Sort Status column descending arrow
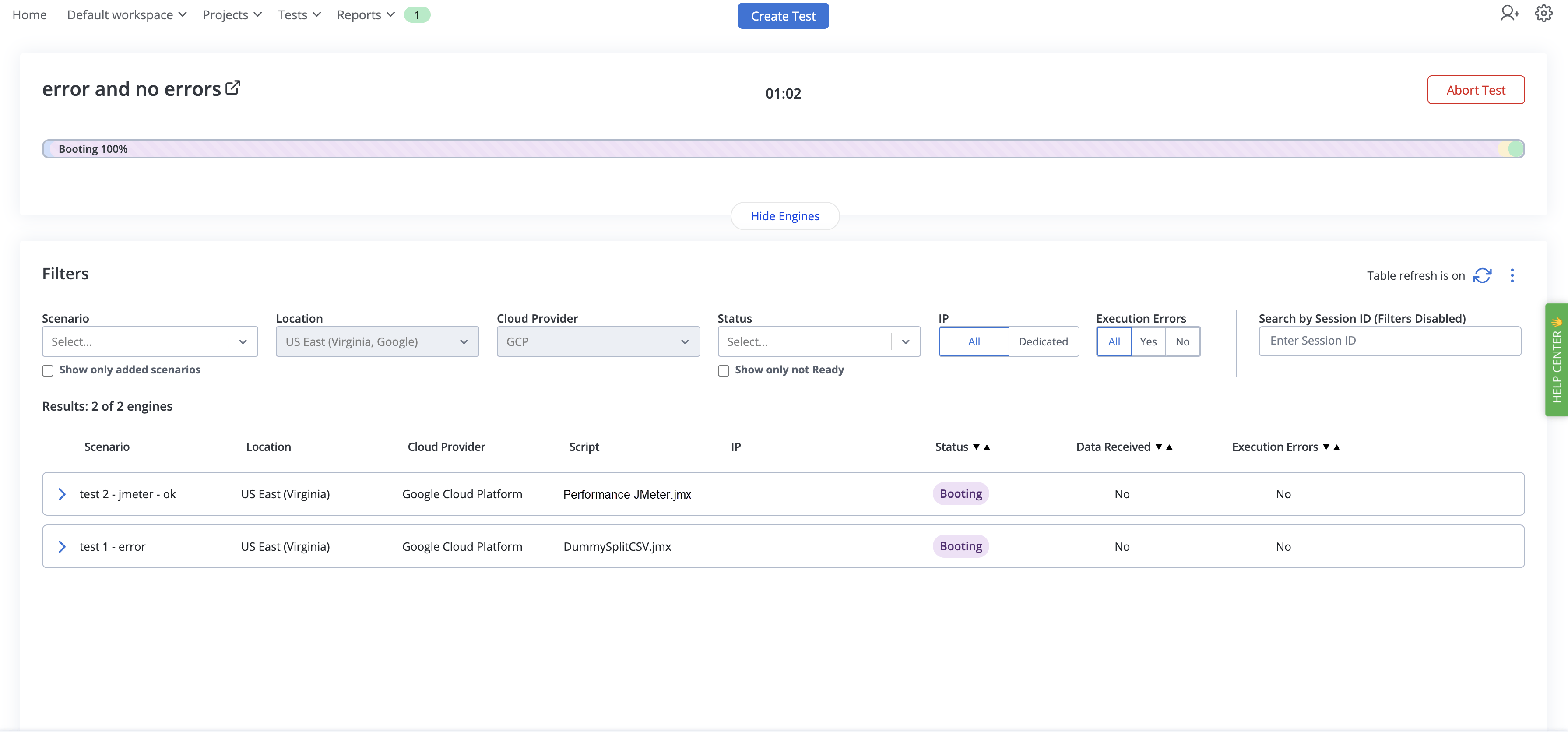Image resolution: width=1568 pixels, height=732 pixels. pos(976,447)
